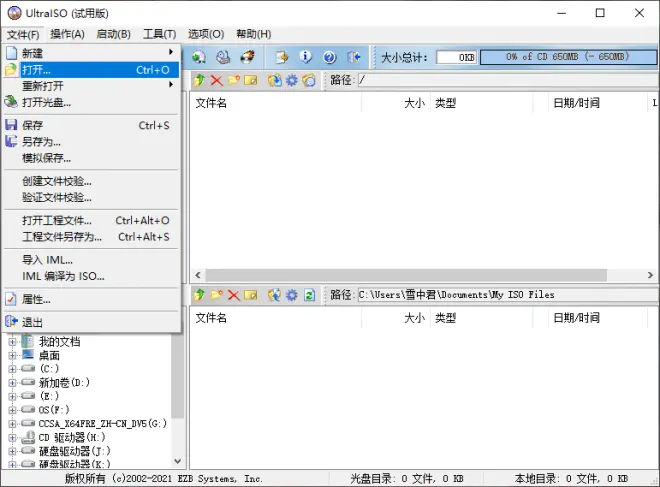Image resolution: width=660 pixels, height=487 pixels.
Task: Select 创建文件校验... menu entry
Action: pyautogui.click(x=91, y=181)
